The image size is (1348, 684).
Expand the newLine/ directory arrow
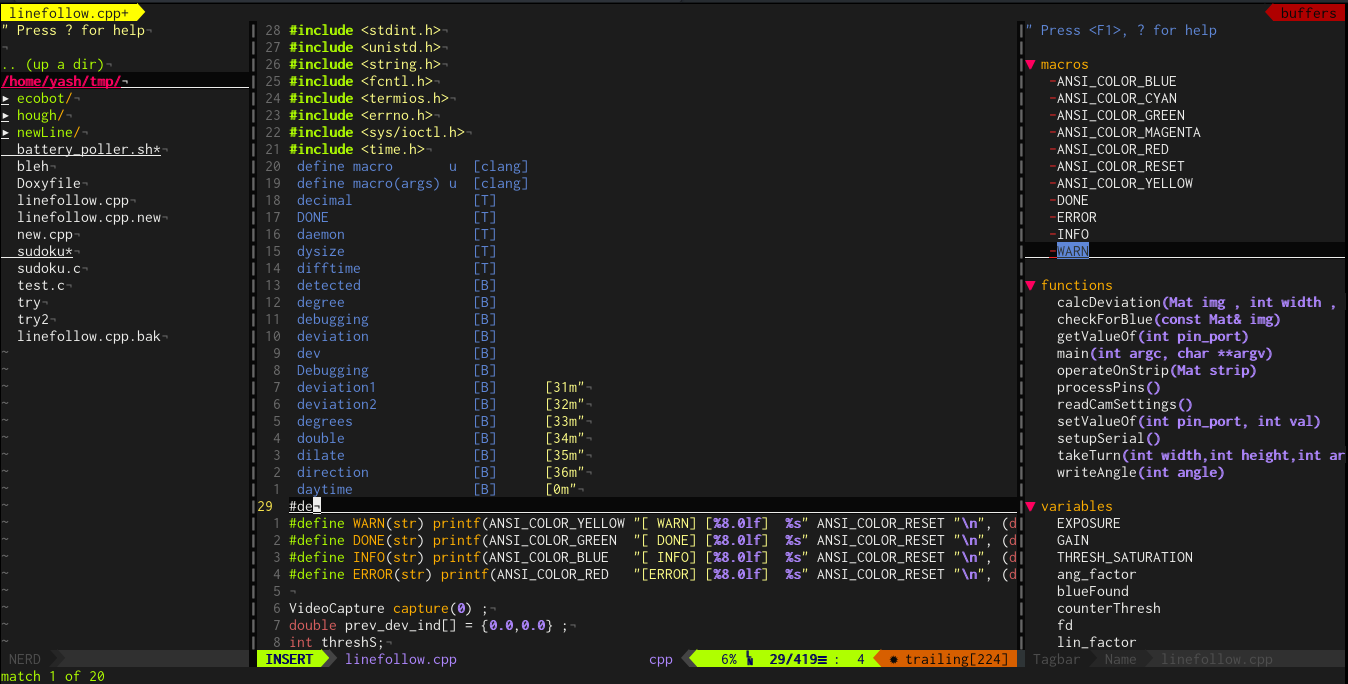(6, 132)
